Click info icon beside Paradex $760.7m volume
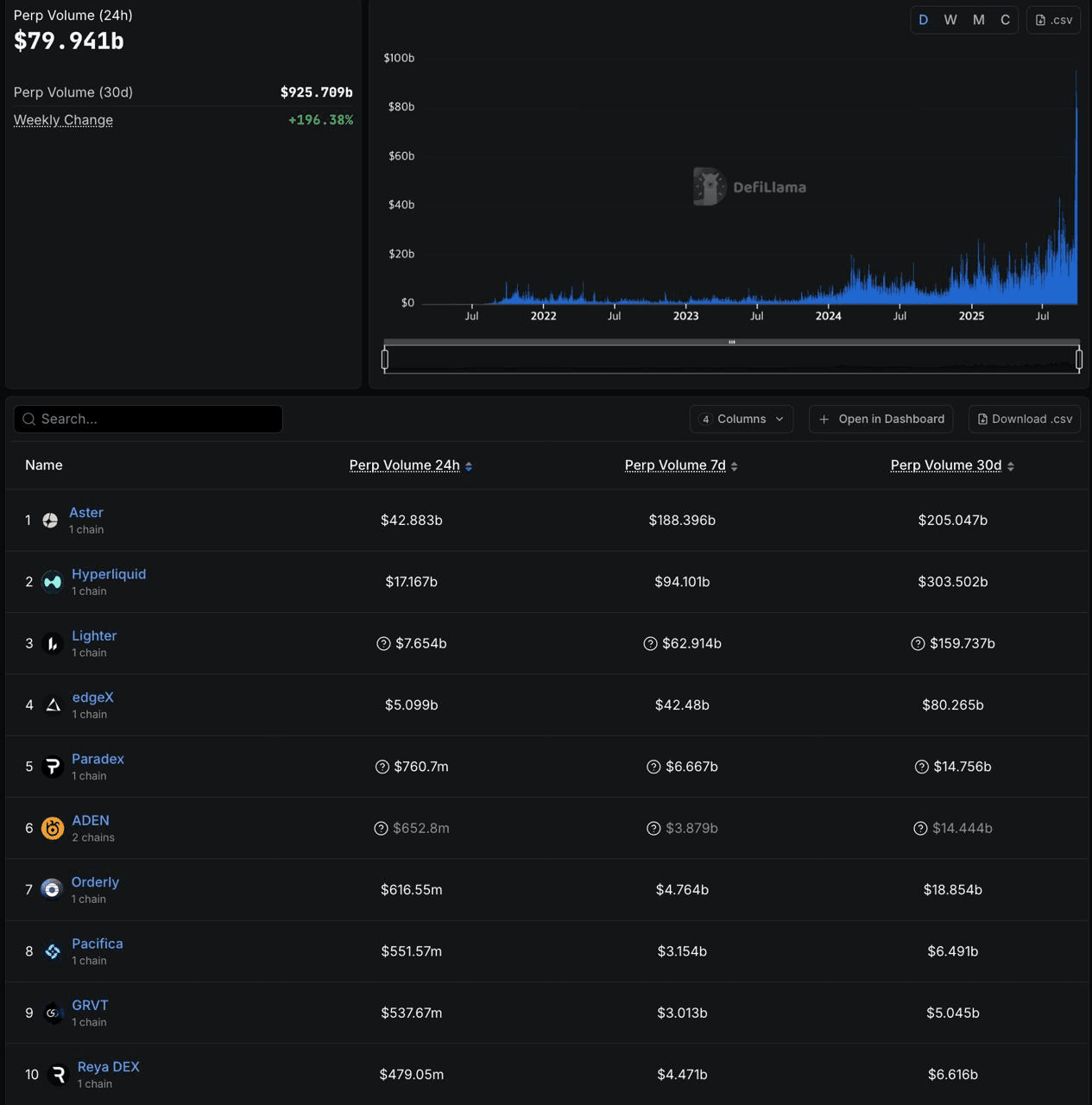Screen dimensions: 1092x1105 [382, 767]
